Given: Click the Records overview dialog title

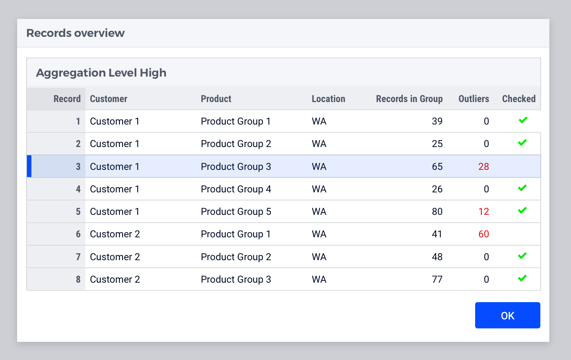Looking at the screenshot, I should point(75,33).
